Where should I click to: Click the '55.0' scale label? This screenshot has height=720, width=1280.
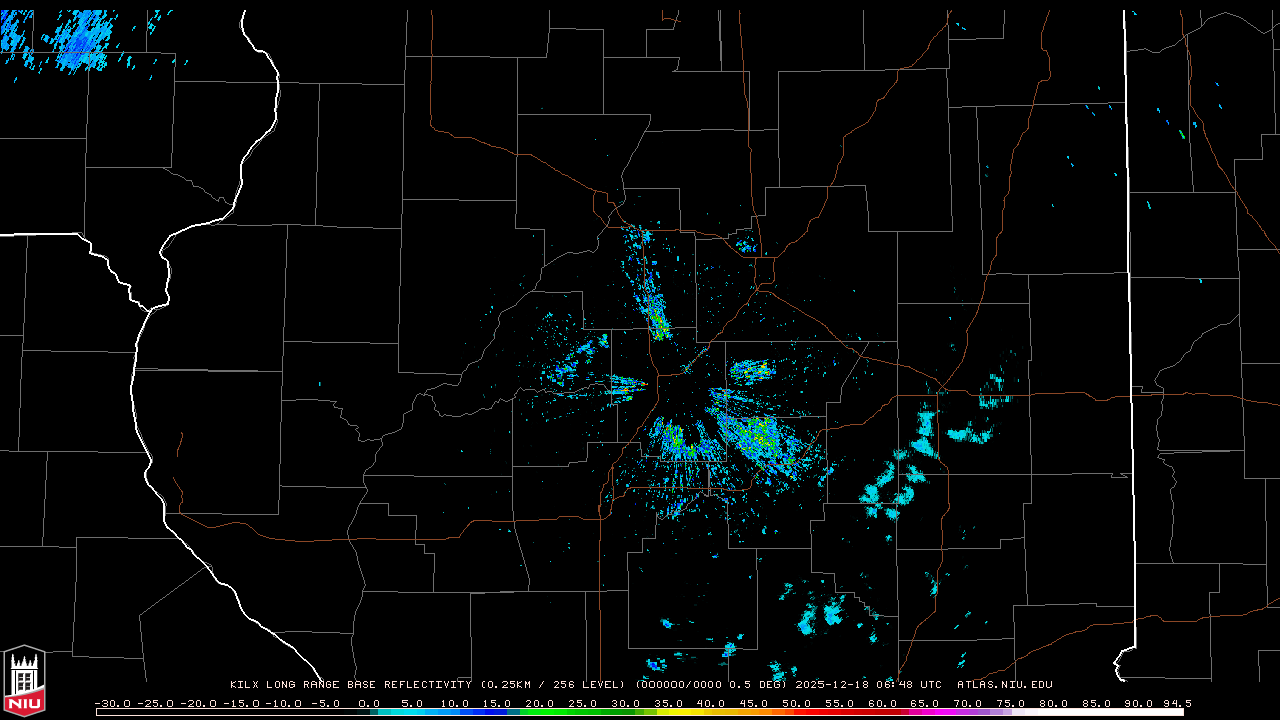click(839, 703)
